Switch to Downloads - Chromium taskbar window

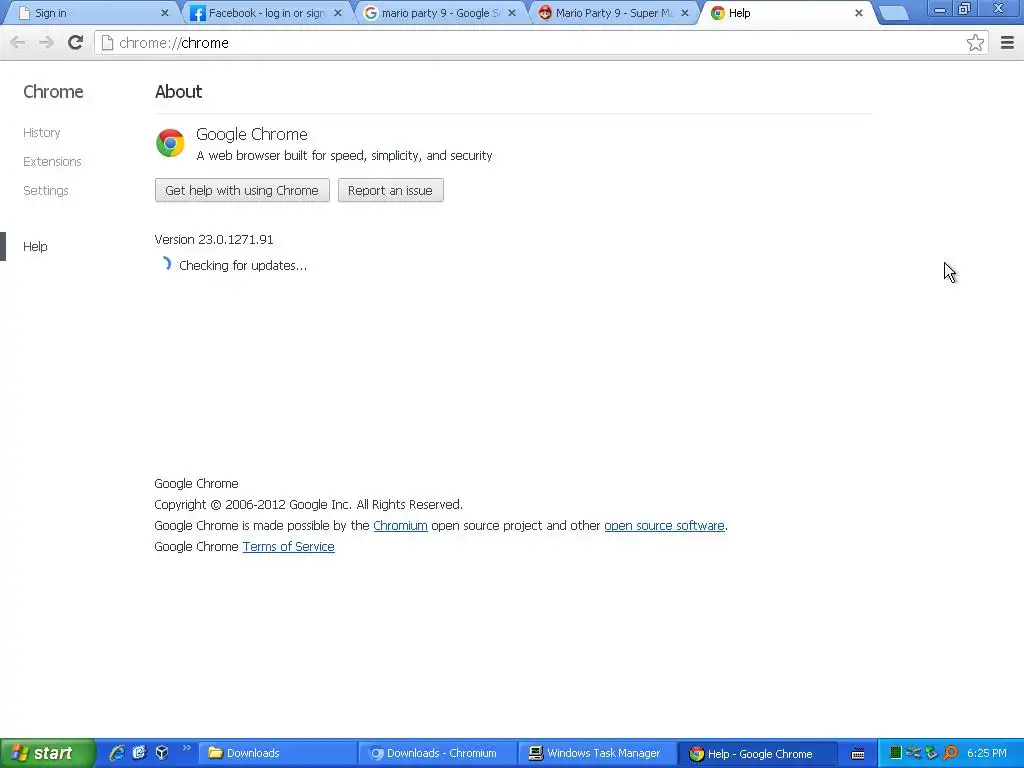tap(438, 754)
